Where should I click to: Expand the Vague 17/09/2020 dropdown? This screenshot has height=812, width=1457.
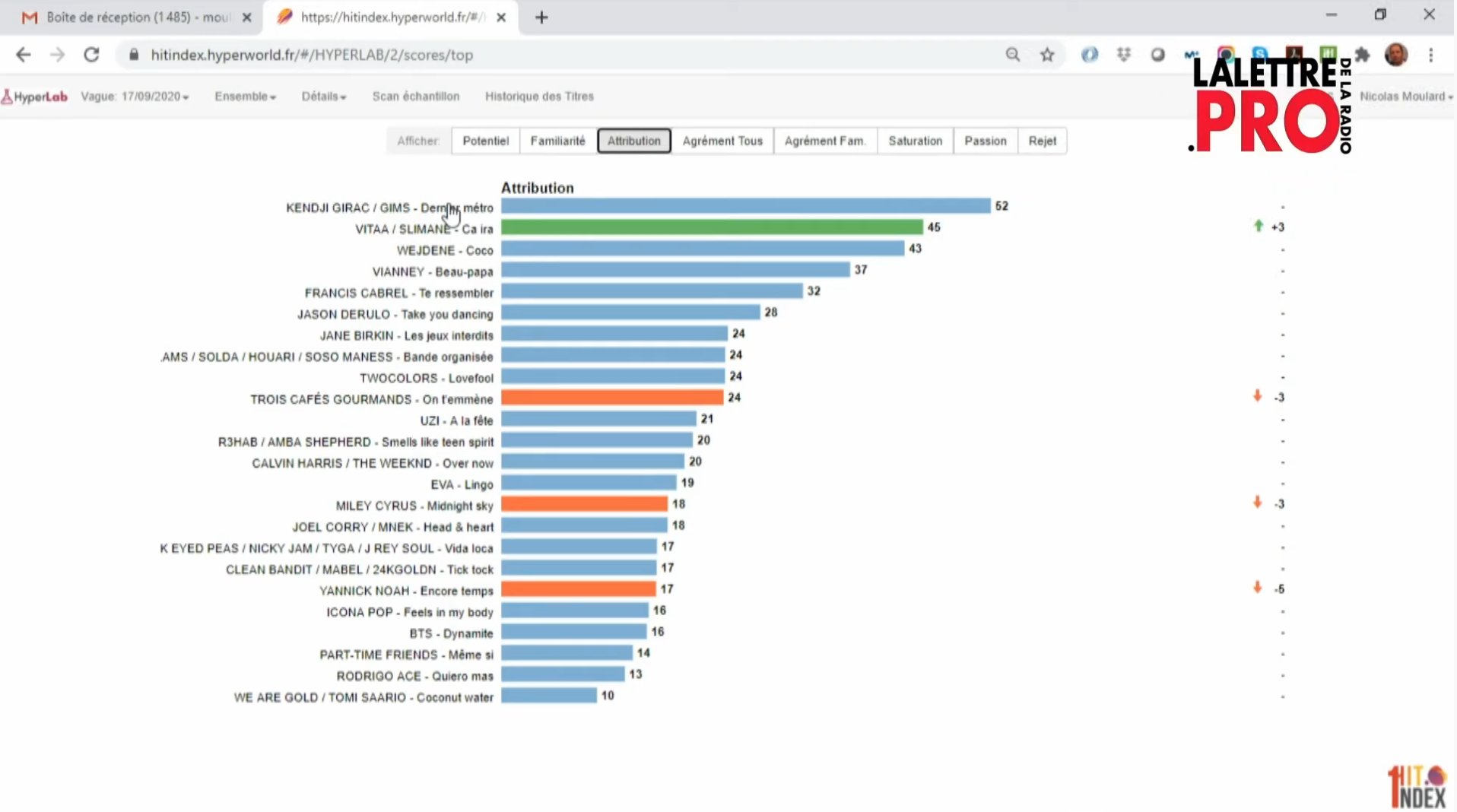click(135, 97)
